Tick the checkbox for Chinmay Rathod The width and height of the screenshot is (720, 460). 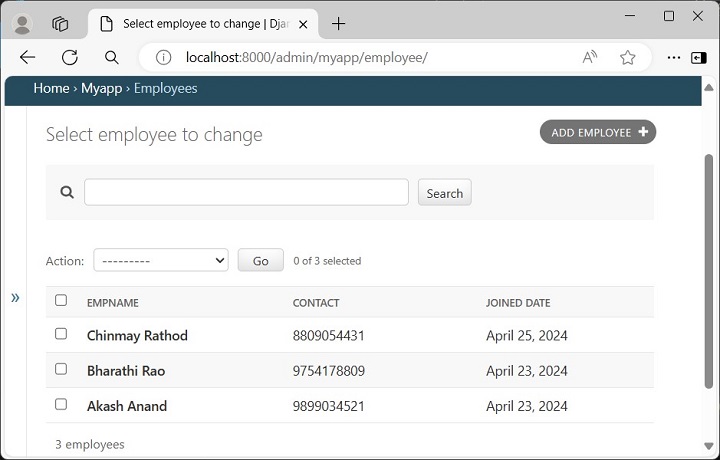(61, 334)
